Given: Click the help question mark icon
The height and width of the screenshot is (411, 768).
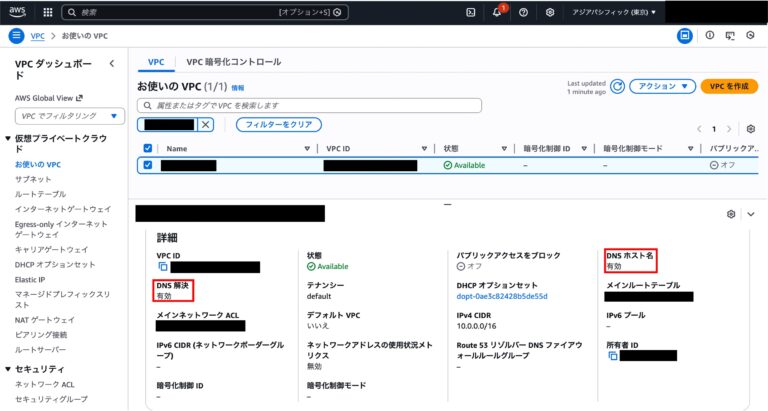Looking at the screenshot, I should tap(523, 12).
